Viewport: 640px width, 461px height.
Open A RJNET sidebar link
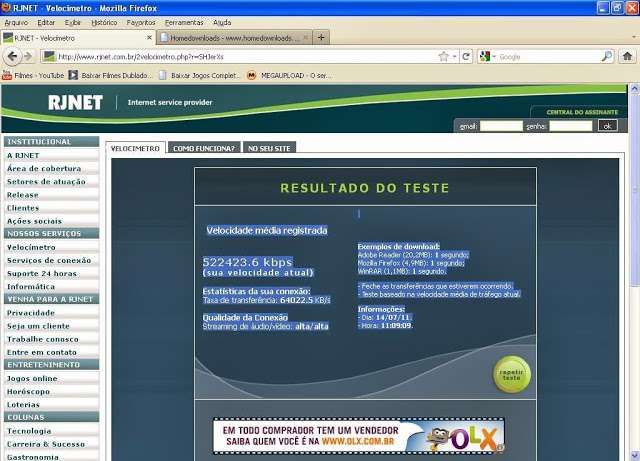point(23,156)
